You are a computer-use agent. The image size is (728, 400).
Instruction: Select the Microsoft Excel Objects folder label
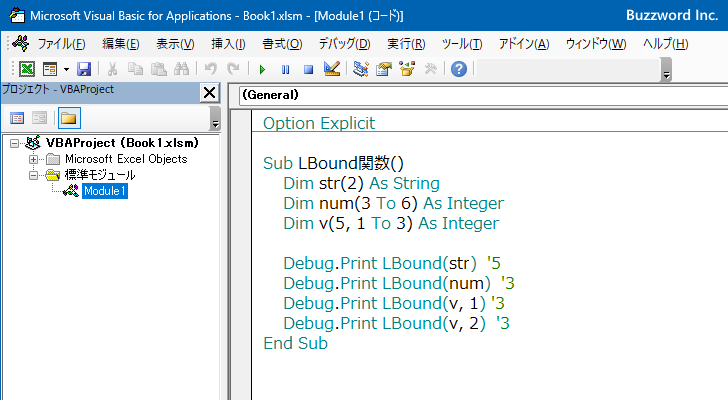click(126, 159)
